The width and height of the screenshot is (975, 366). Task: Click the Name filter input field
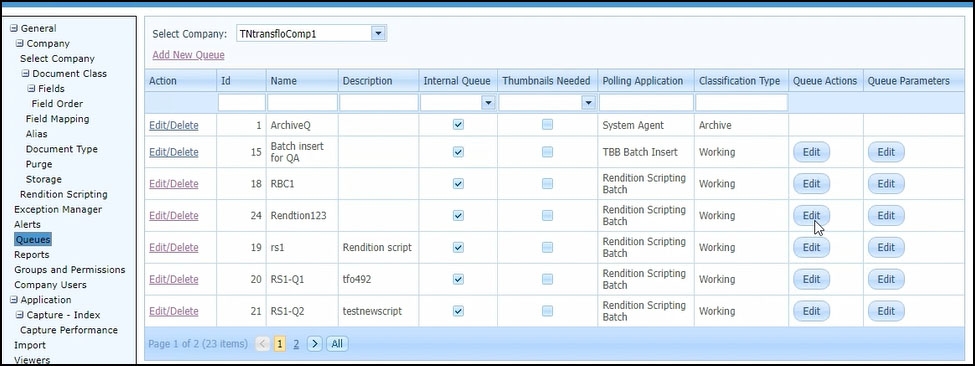(x=302, y=103)
